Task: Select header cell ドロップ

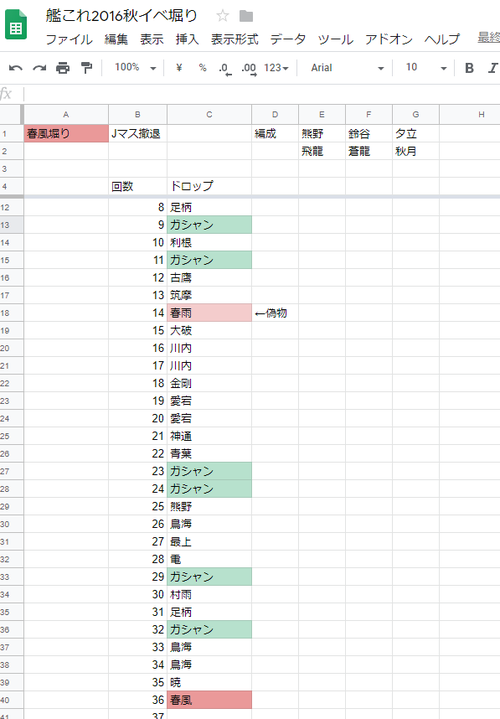Action: pos(209,186)
